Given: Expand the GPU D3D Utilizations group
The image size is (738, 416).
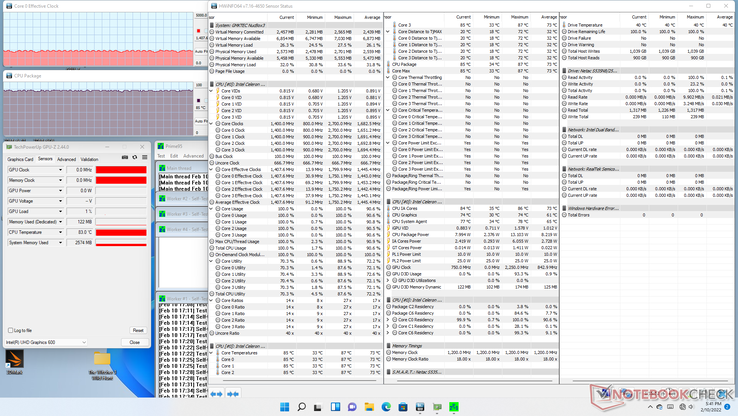Looking at the screenshot, I should (388, 280).
